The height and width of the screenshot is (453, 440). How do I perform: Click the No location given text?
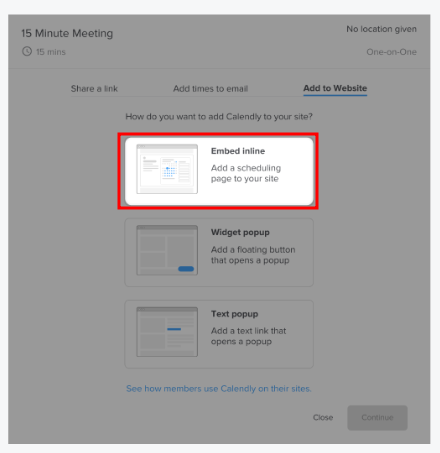[x=381, y=29]
